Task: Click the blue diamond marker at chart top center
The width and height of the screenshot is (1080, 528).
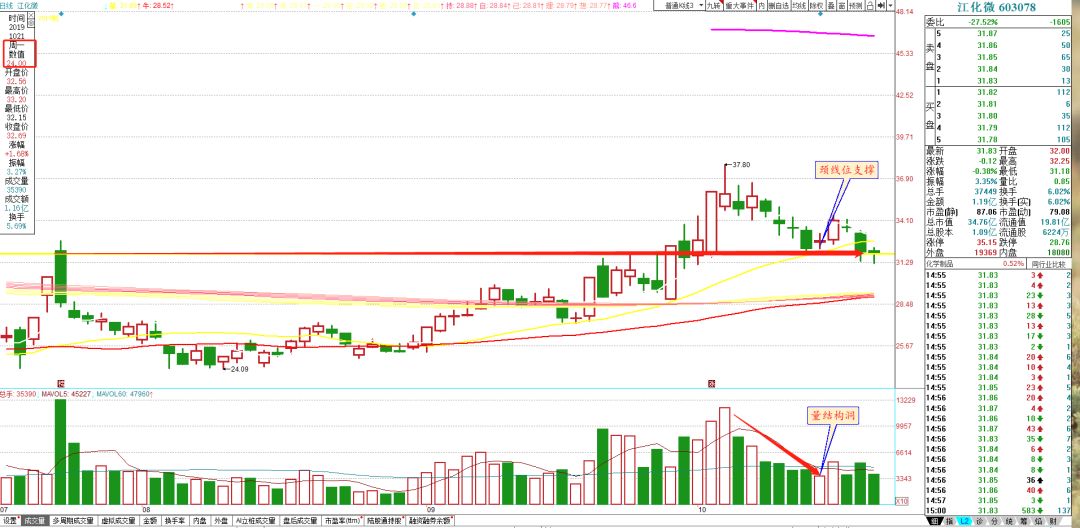Action: click(x=413, y=14)
